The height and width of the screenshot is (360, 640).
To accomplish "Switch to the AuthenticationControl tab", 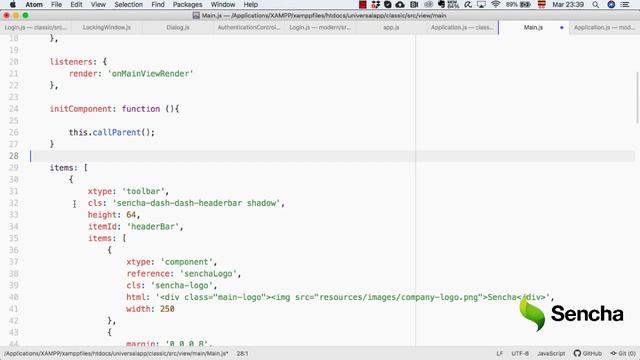I will tap(249, 27).
